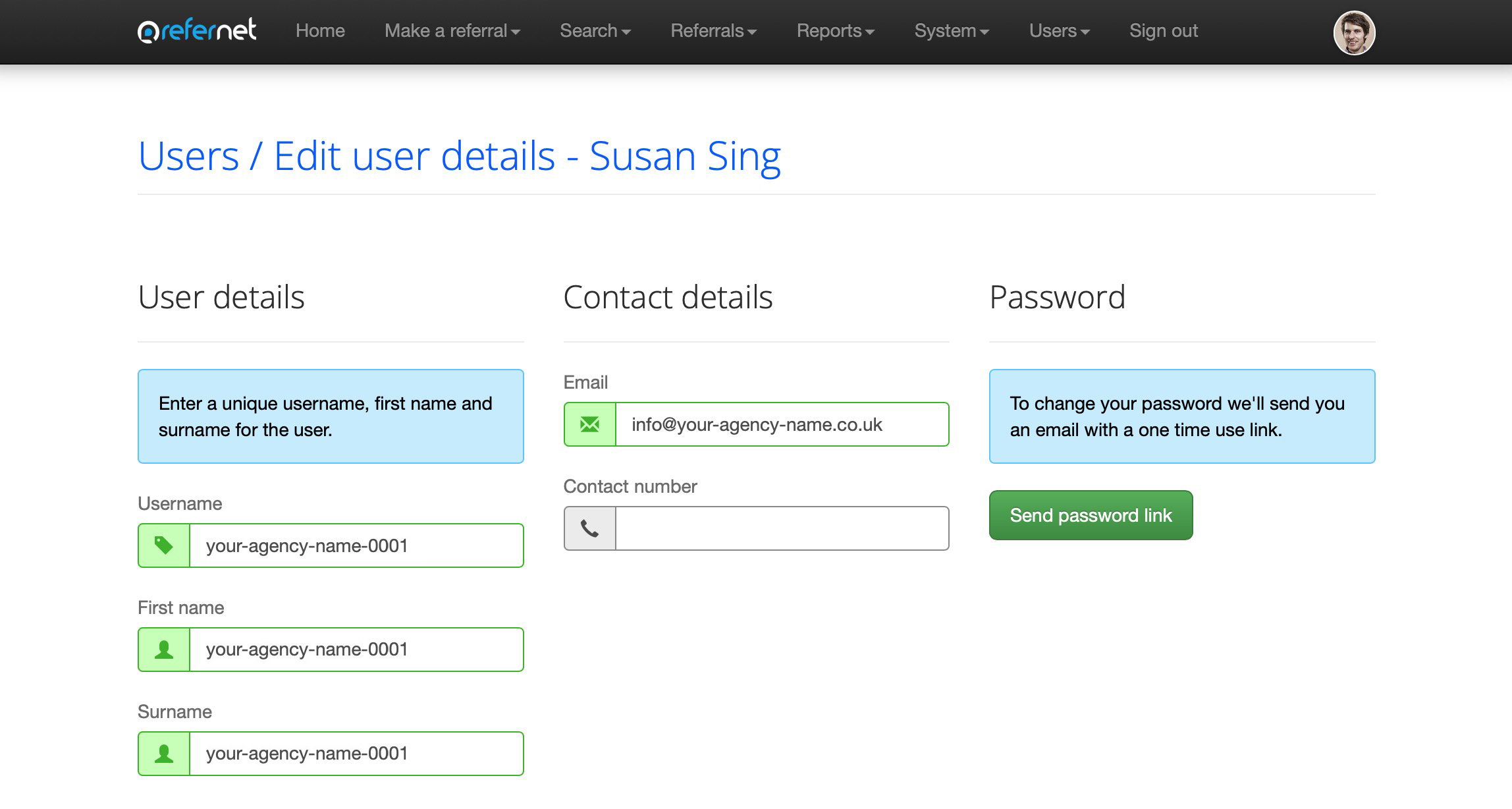The width and height of the screenshot is (1512, 809).
Task: Click into the Email text field
Action: pyautogui.click(x=782, y=424)
